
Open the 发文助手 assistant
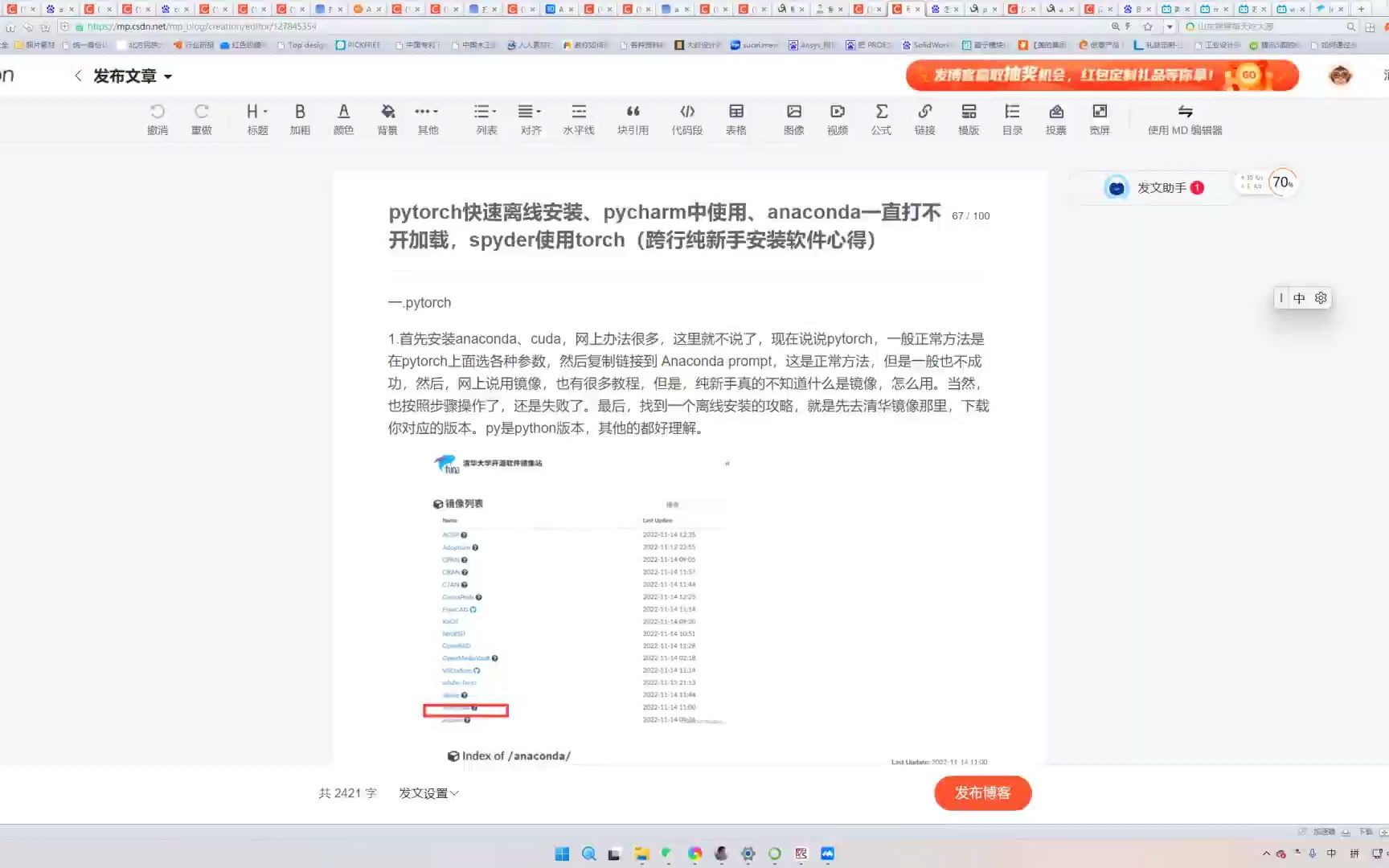[1154, 187]
